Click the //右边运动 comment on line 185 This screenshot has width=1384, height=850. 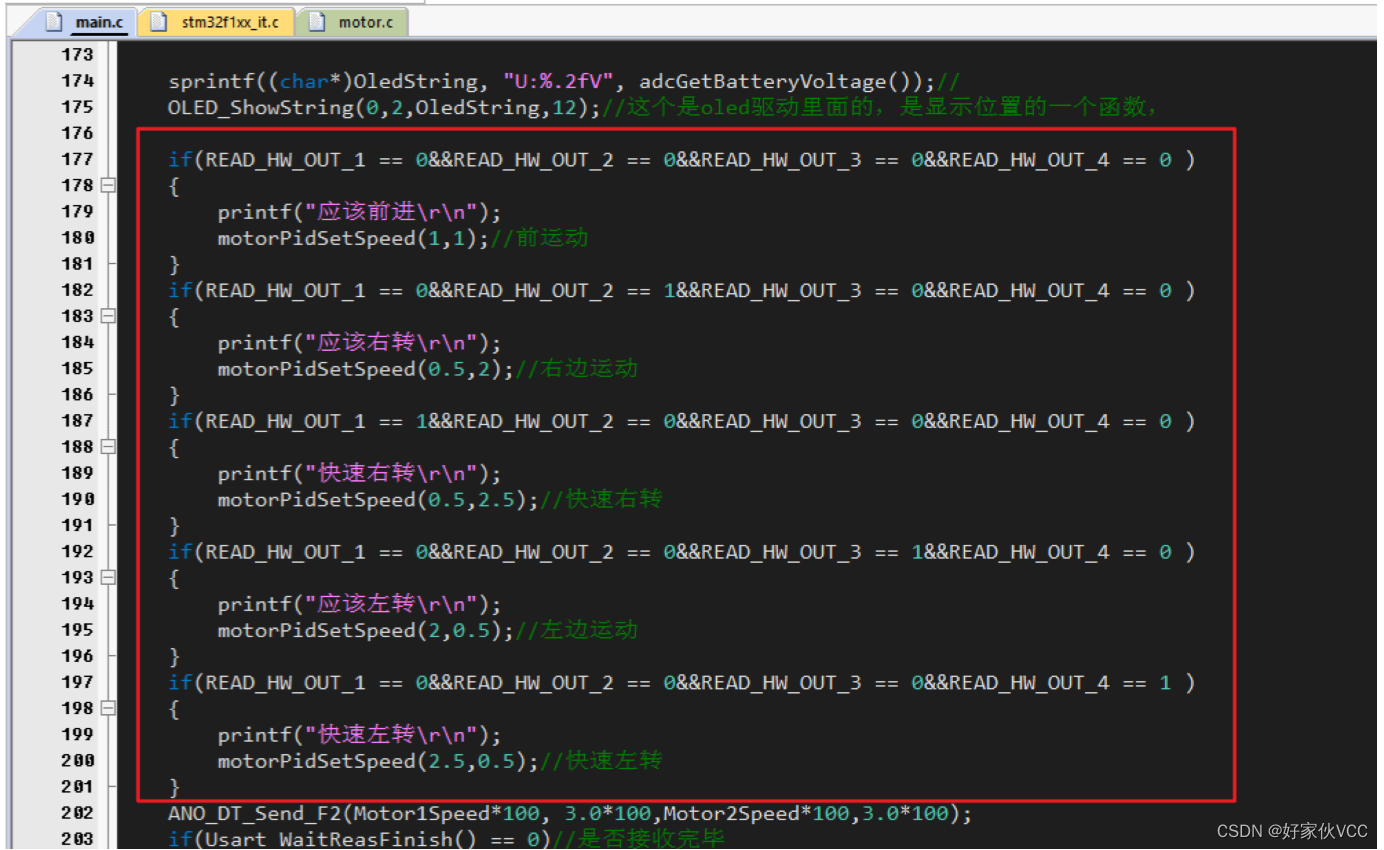pos(577,369)
